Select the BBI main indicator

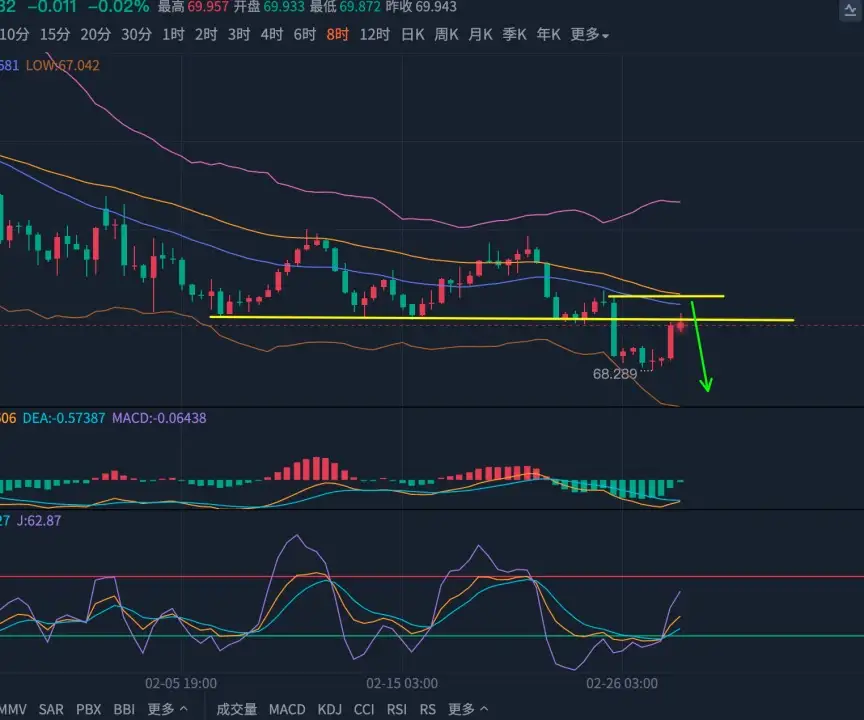[x=124, y=709]
